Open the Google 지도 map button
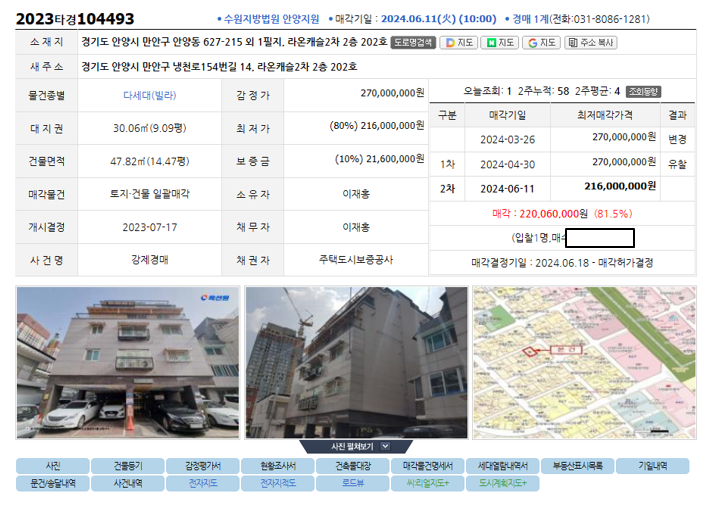Image resolution: width=720 pixels, height=508 pixels. [541, 43]
